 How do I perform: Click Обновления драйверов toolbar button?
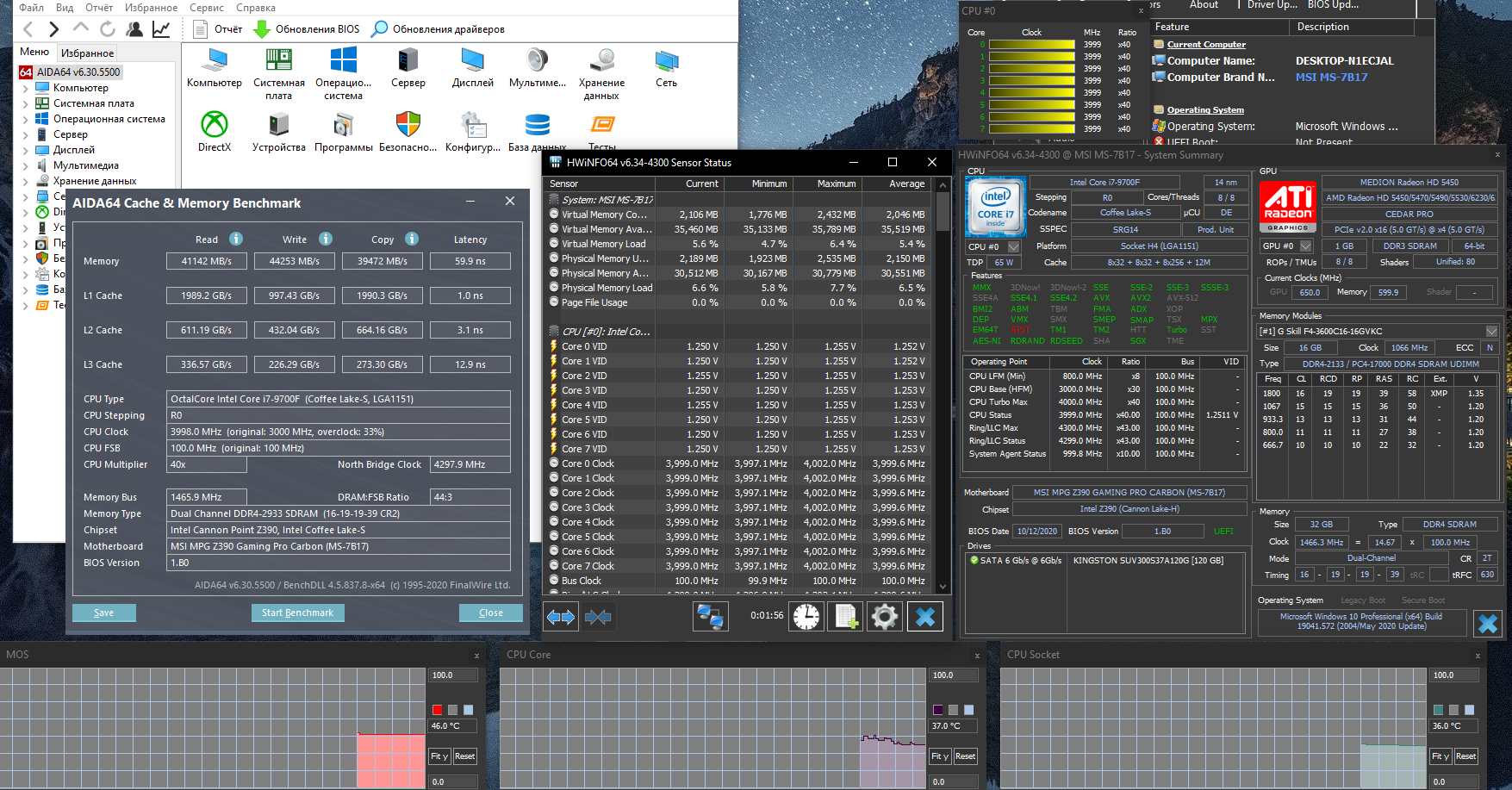(x=438, y=29)
